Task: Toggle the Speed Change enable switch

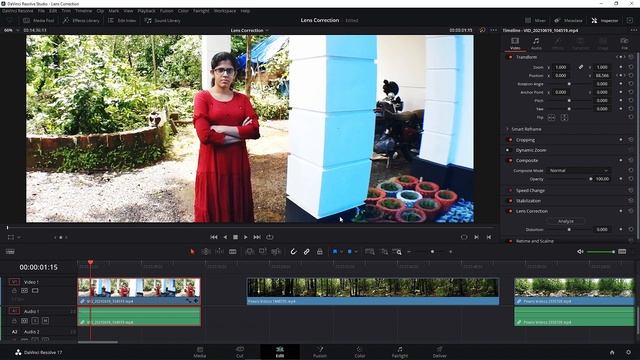Action: [510, 191]
